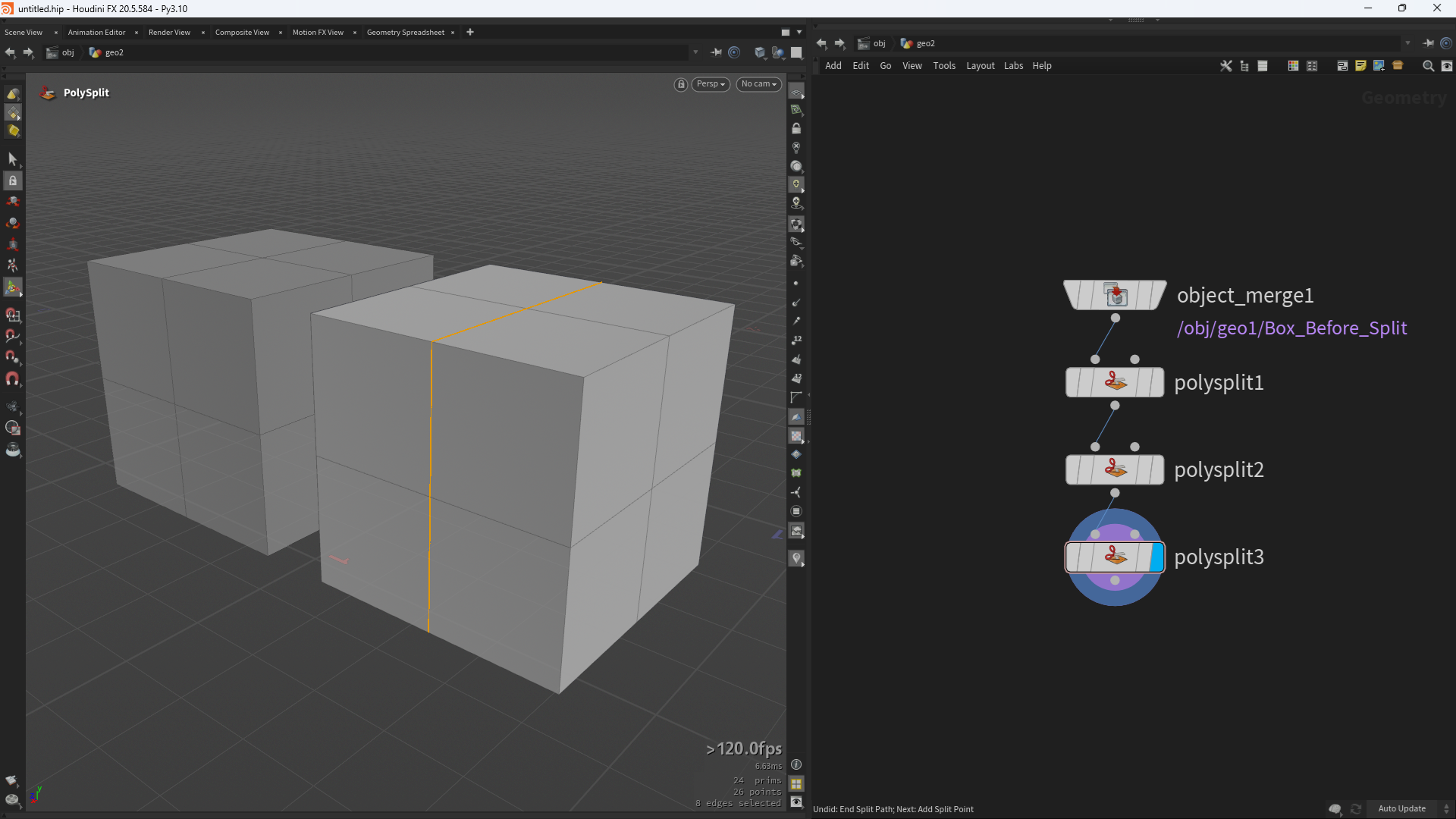Enable grid snapping magnet icon
1456x819 pixels.
12,315
